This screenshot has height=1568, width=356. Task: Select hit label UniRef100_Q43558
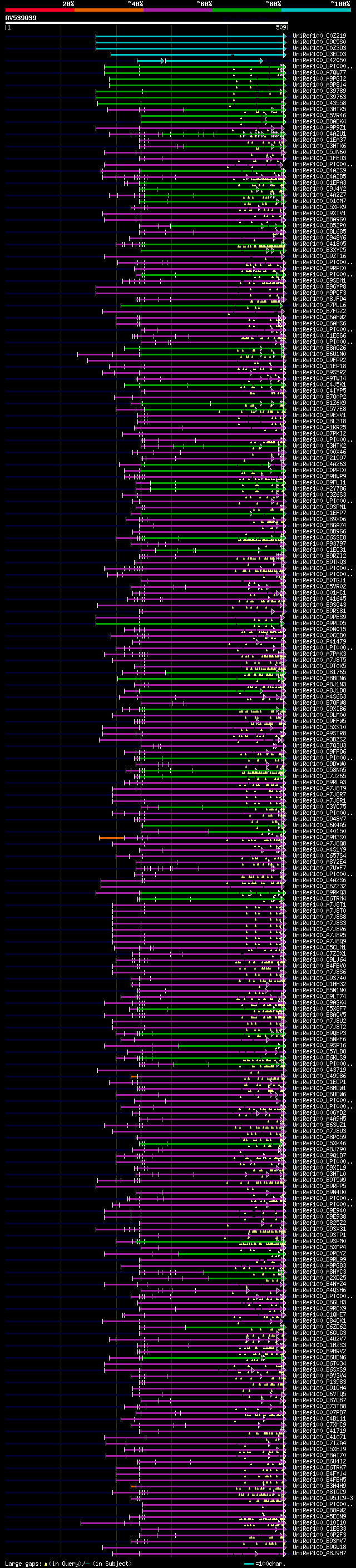319,103
